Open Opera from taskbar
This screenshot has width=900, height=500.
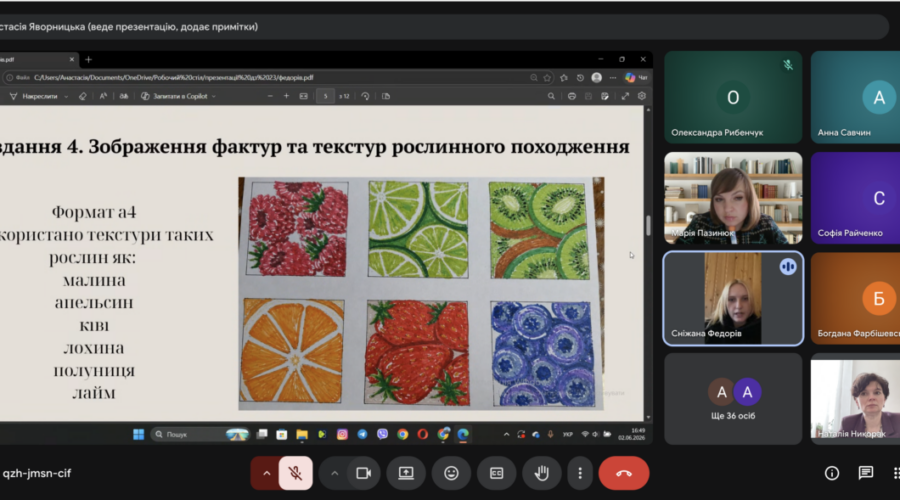coord(422,435)
